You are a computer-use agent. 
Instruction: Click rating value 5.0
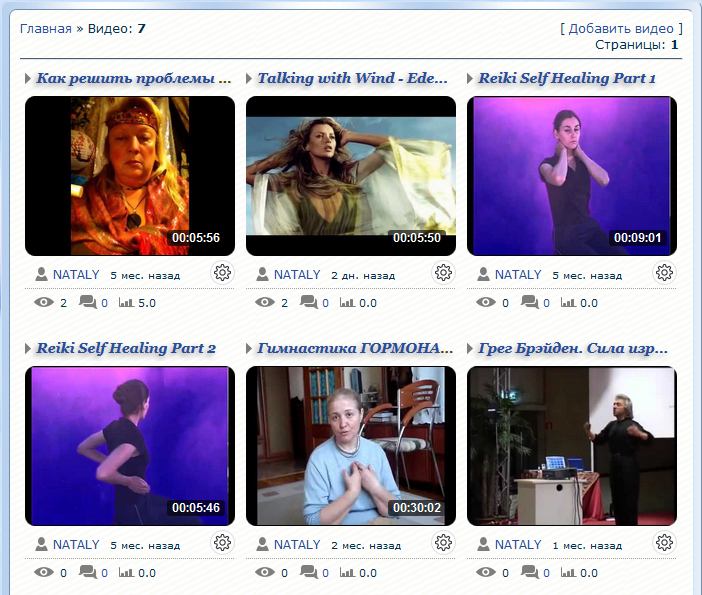point(147,303)
